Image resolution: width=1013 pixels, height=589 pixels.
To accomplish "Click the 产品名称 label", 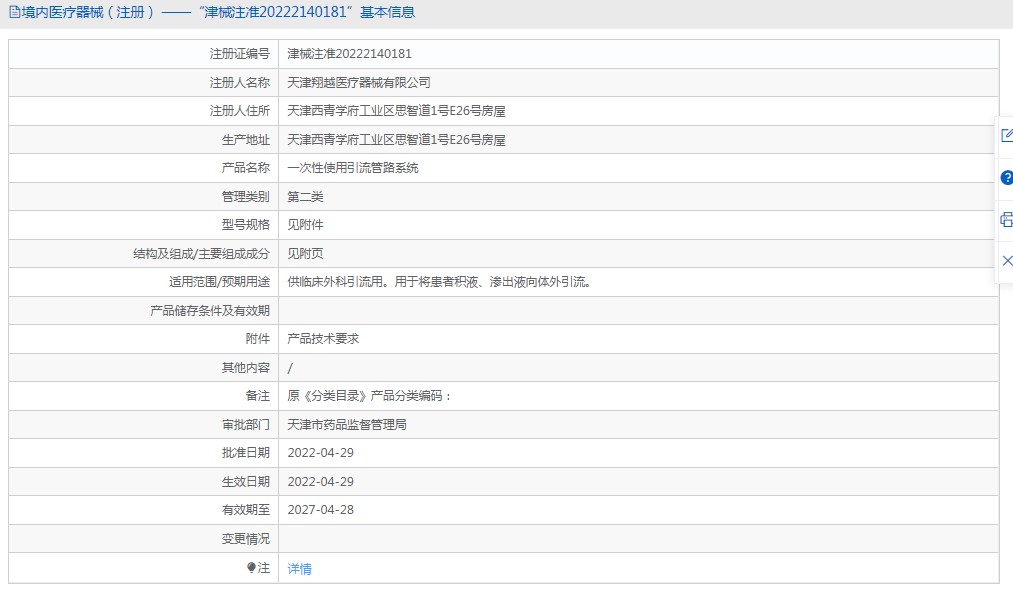I will pos(245,168).
